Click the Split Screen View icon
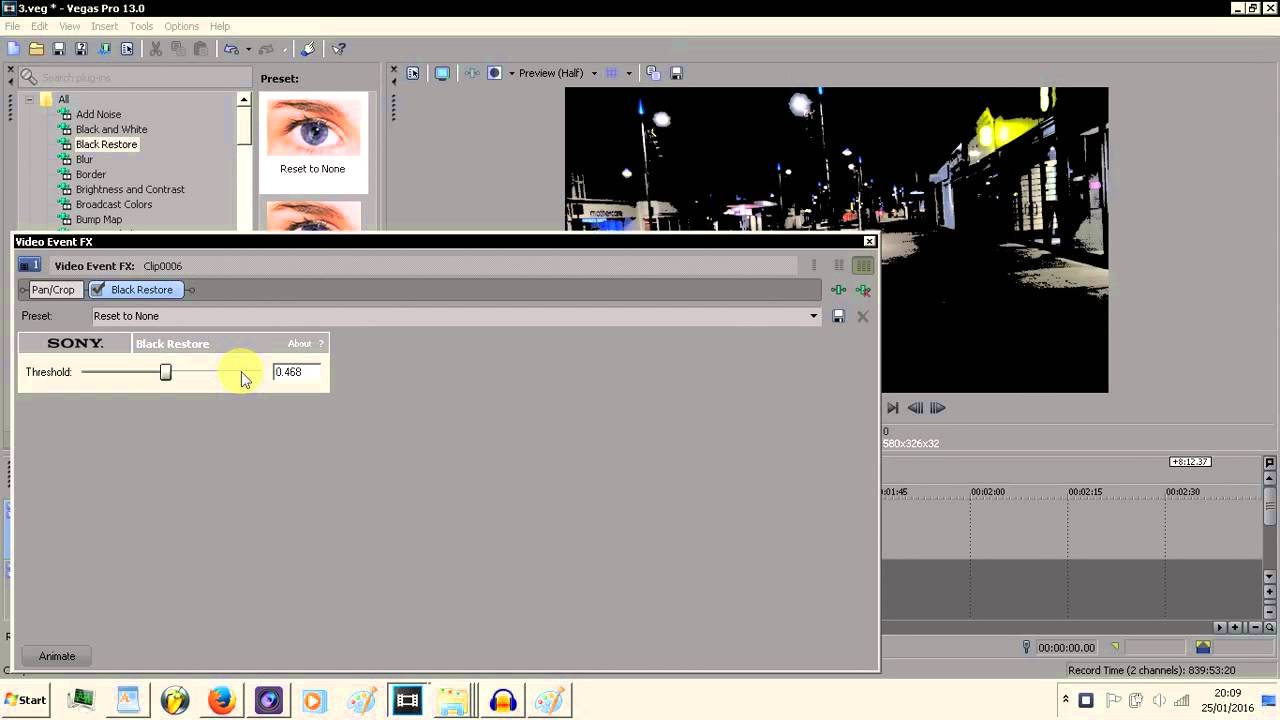1280x720 pixels. coord(494,73)
